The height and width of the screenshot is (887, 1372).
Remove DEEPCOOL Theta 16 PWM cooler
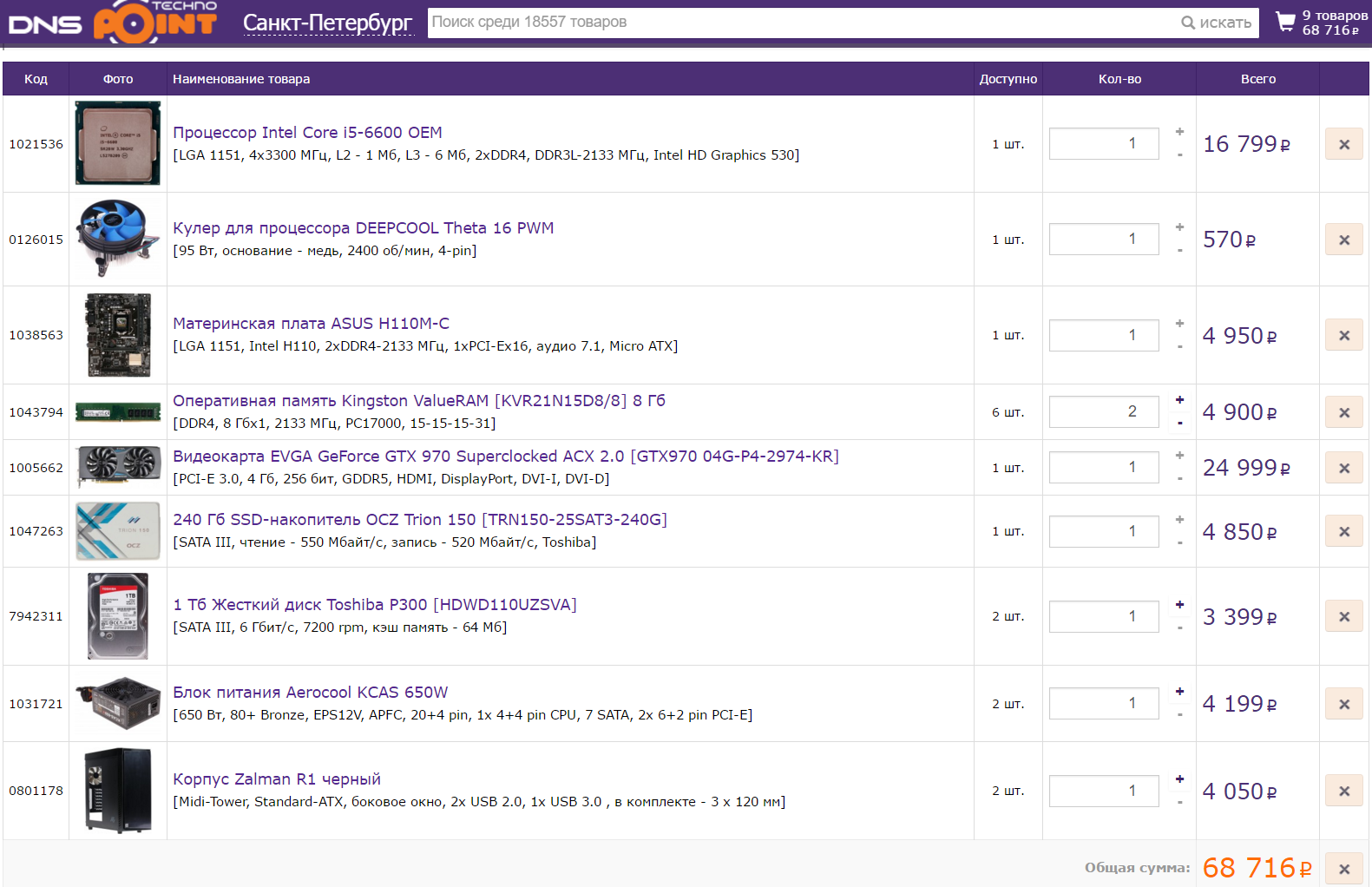(1343, 240)
